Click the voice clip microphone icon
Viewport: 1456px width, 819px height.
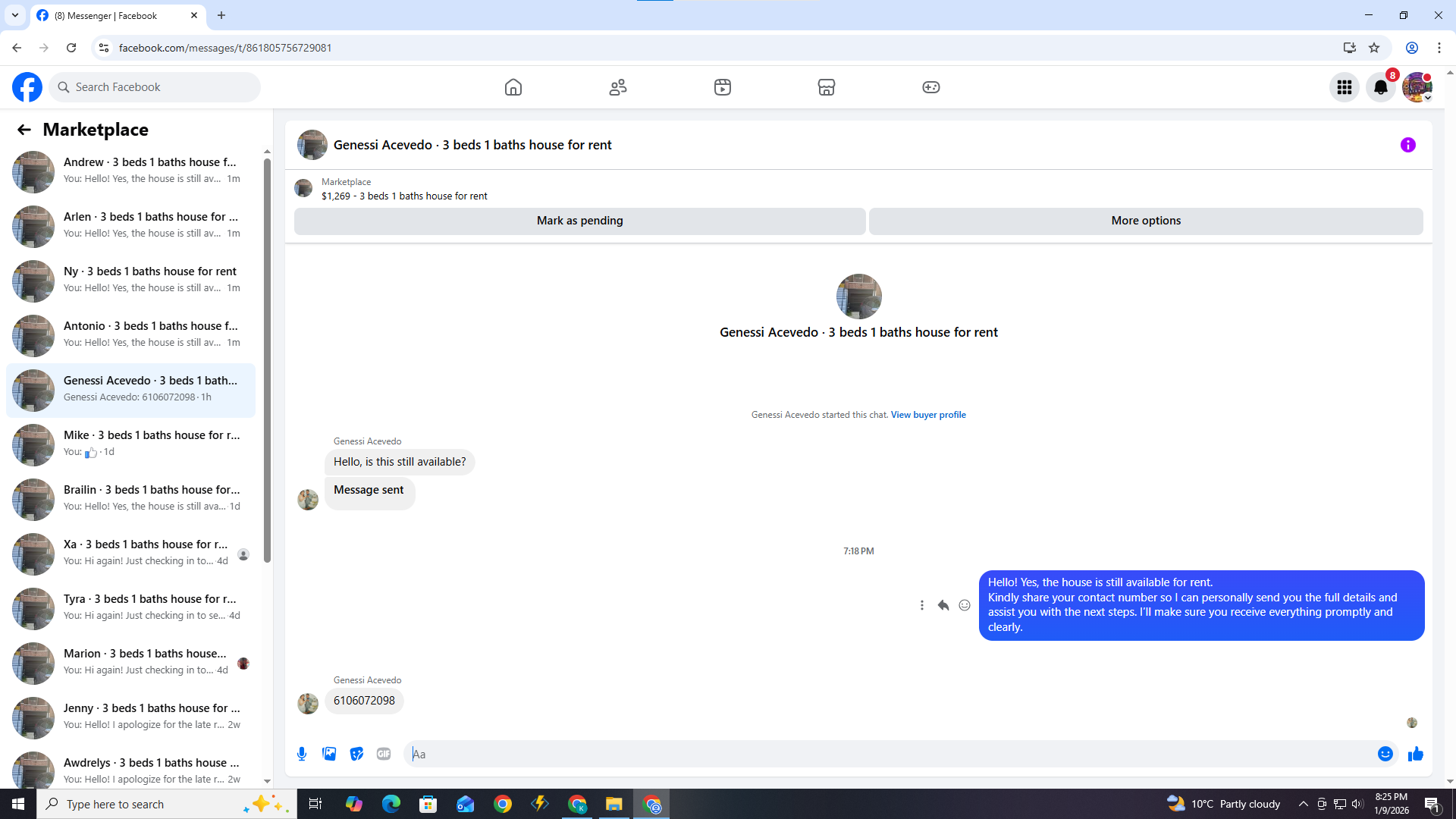[302, 754]
